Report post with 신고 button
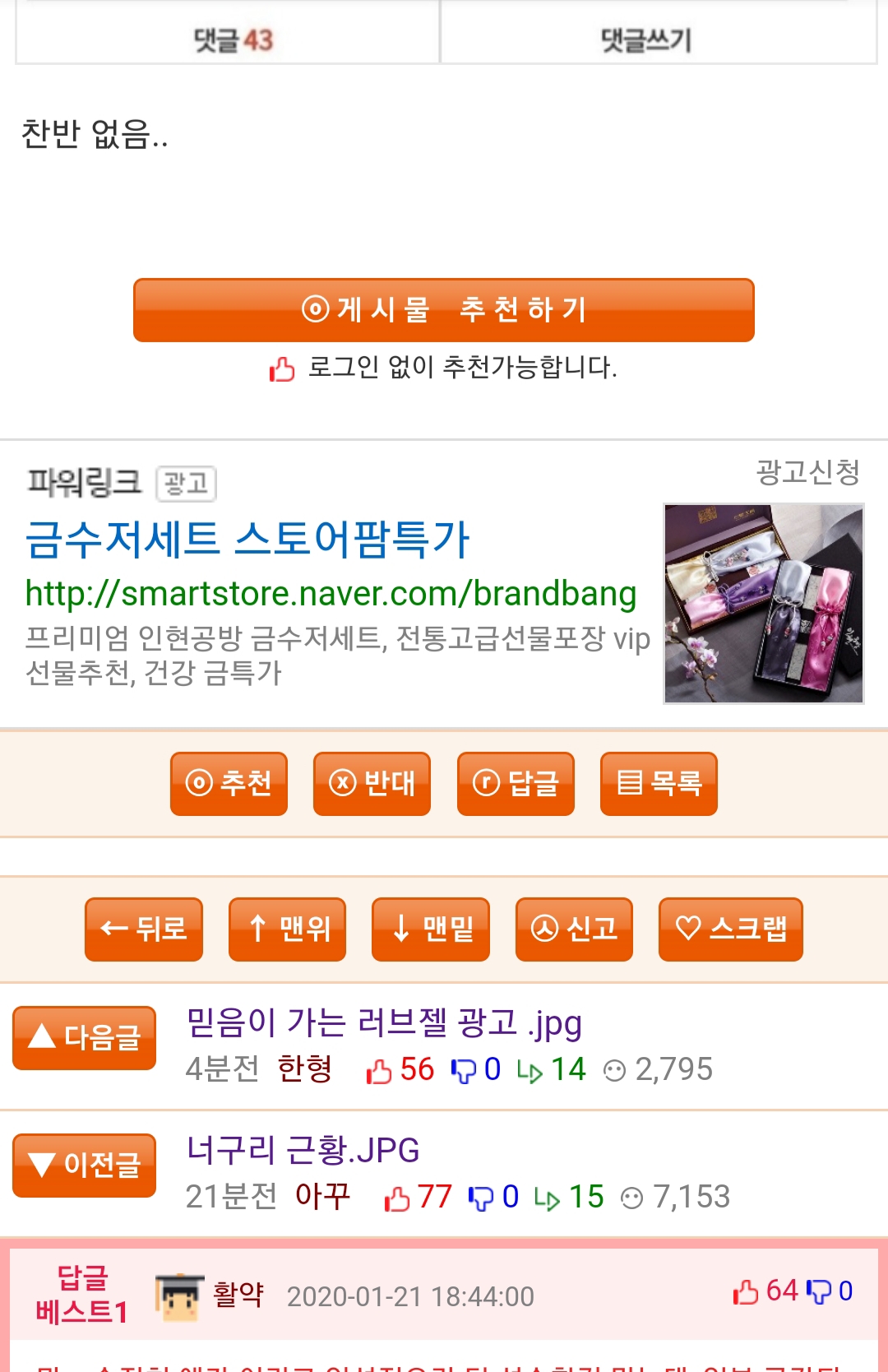The image size is (888, 1372). point(574,929)
